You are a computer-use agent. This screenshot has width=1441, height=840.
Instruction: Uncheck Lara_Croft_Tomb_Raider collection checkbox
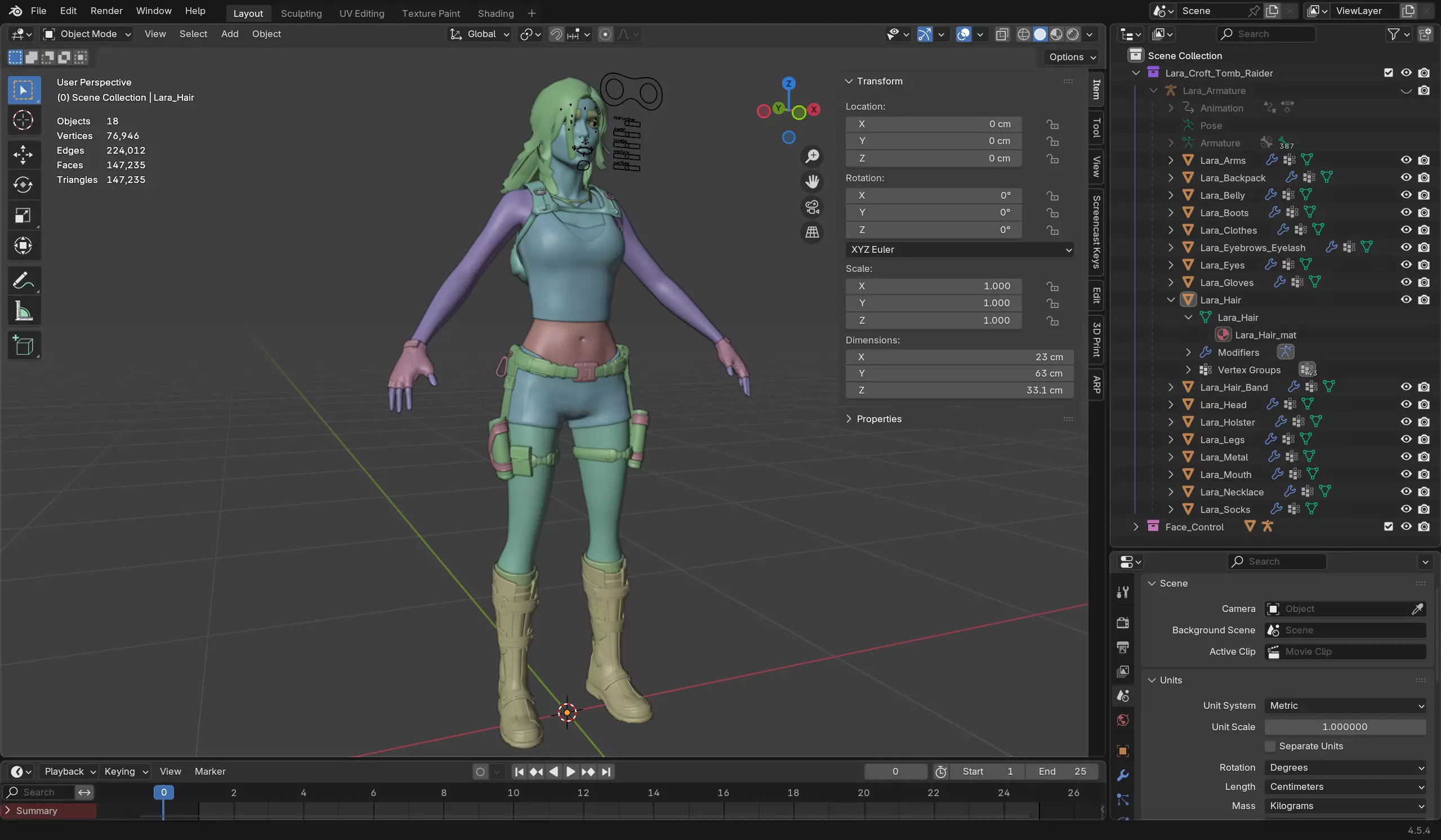(x=1389, y=73)
